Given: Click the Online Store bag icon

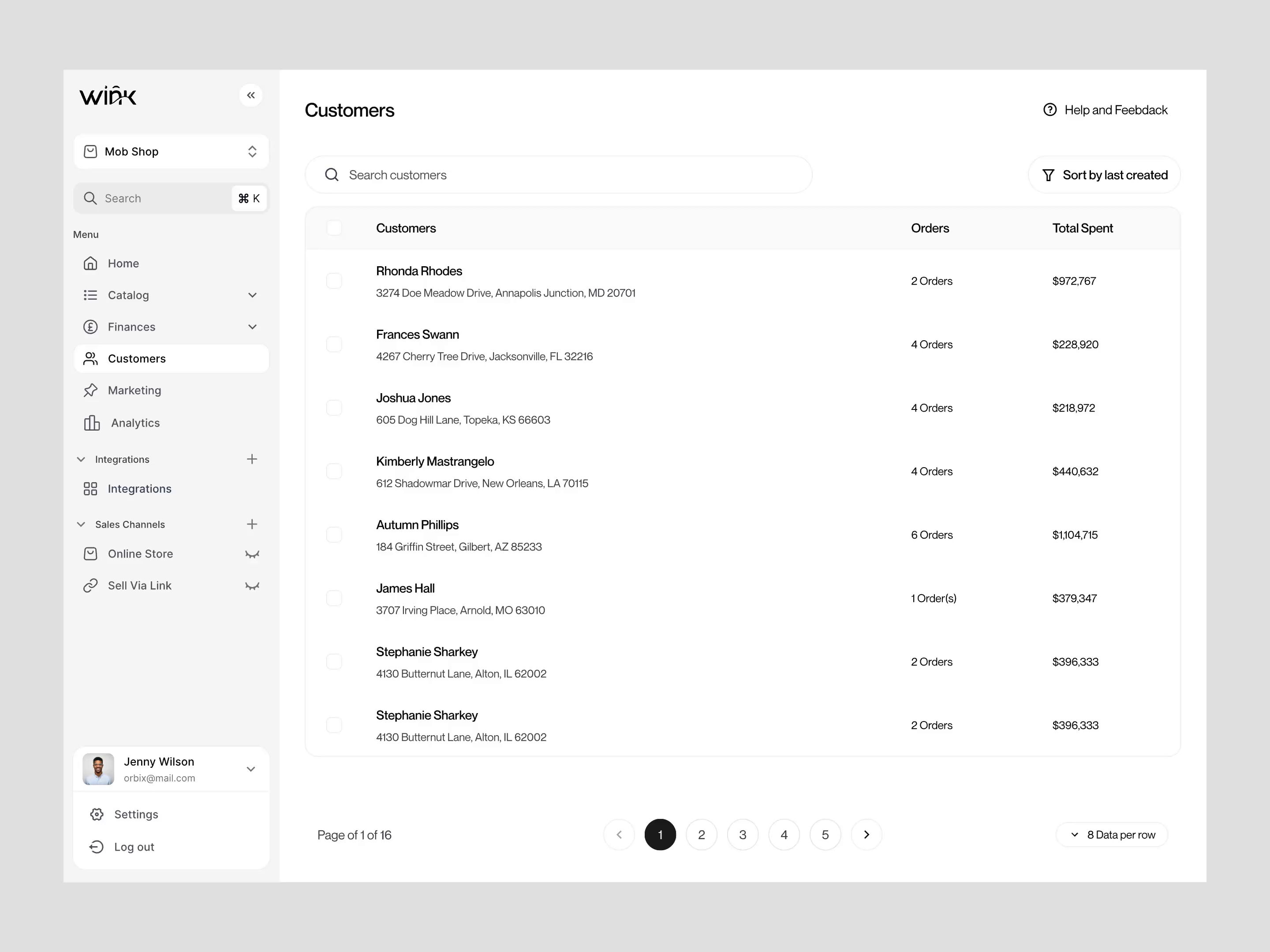Looking at the screenshot, I should [x=91, y=554].
